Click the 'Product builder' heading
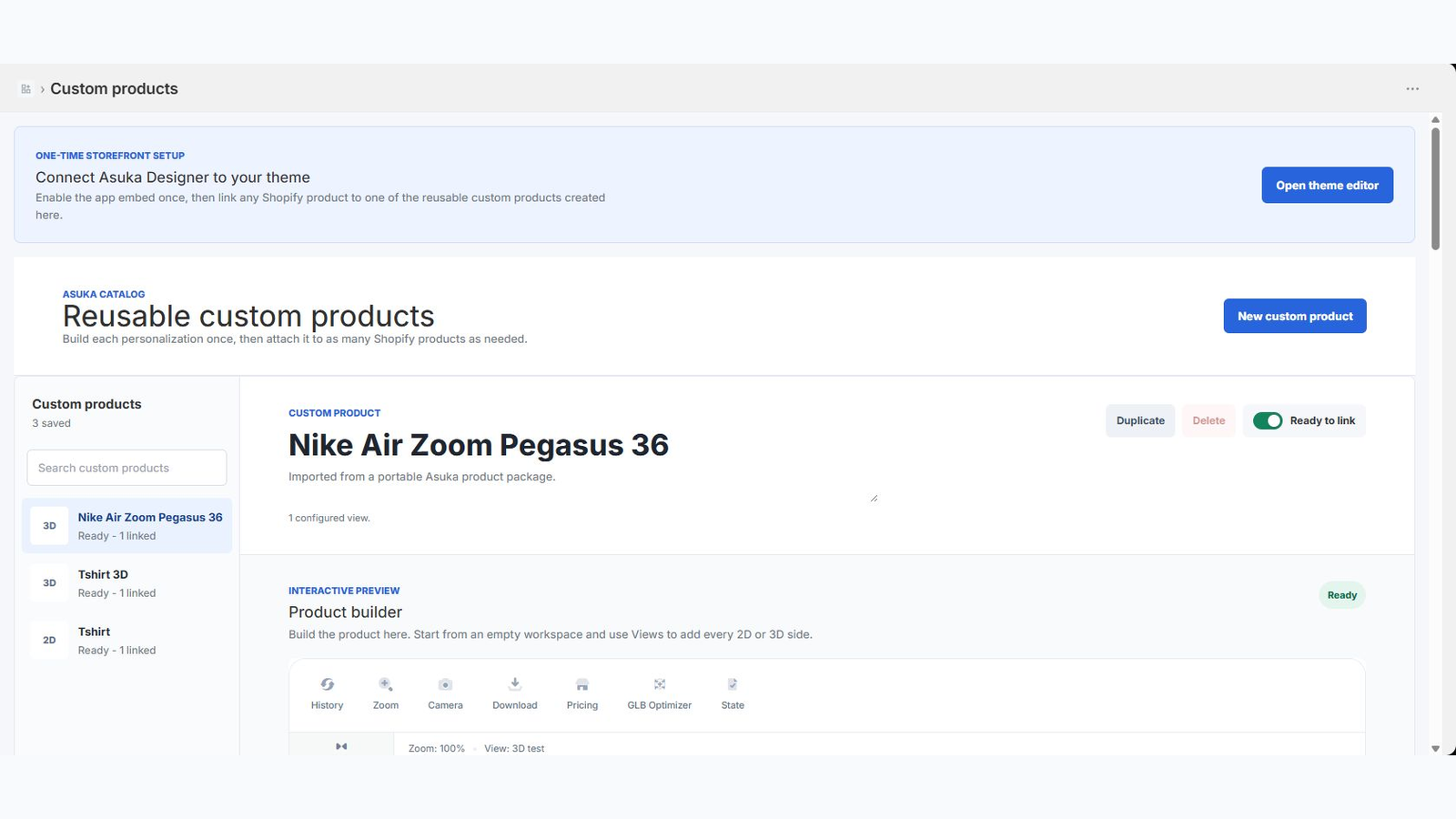The width and height of the screenshot is (1456, 819). coord(345,612)
